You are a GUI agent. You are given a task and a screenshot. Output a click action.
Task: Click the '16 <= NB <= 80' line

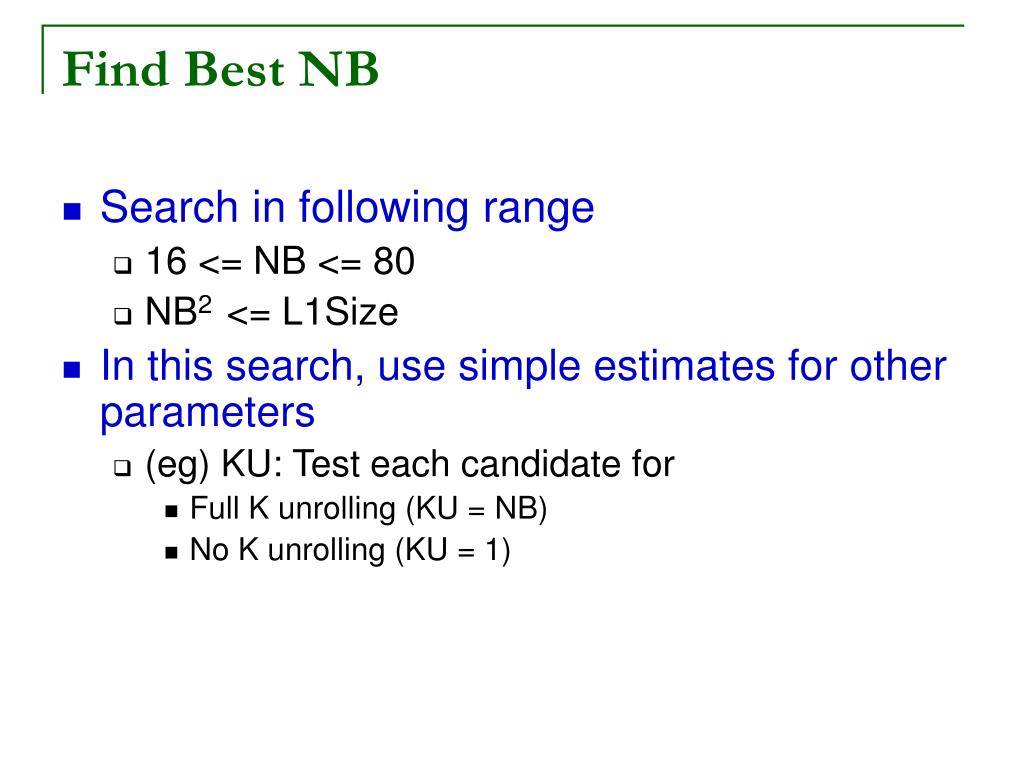280,262
